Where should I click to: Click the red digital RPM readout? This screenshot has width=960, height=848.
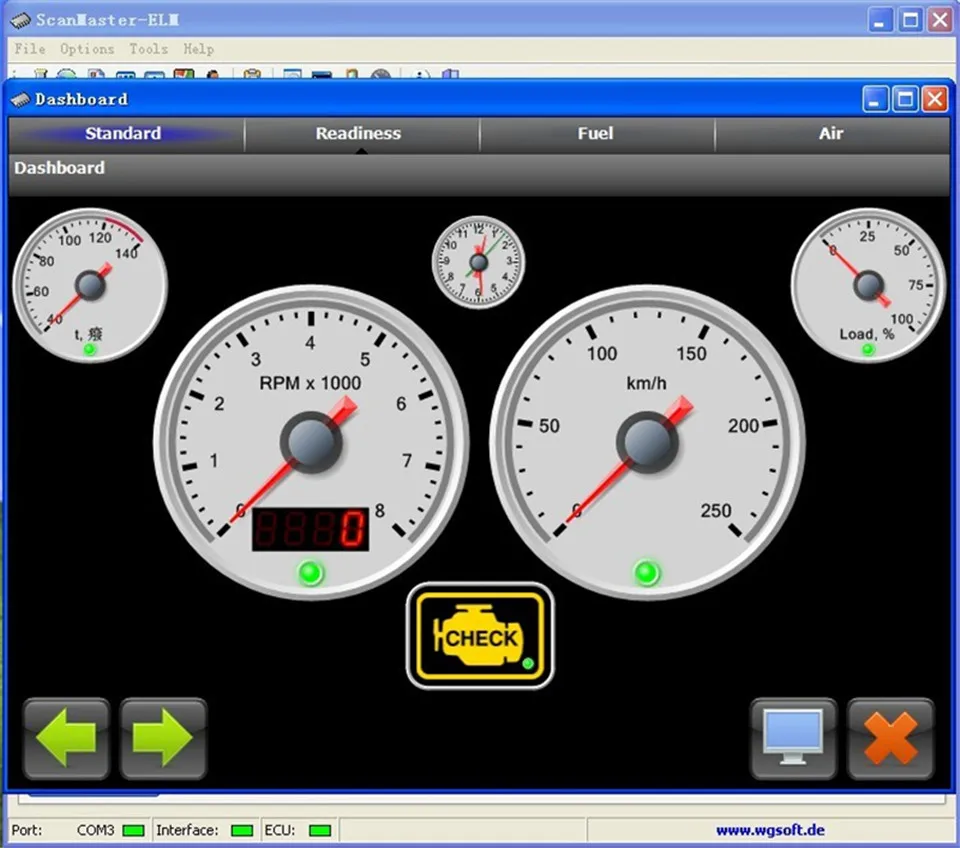[x=311, y=528]
